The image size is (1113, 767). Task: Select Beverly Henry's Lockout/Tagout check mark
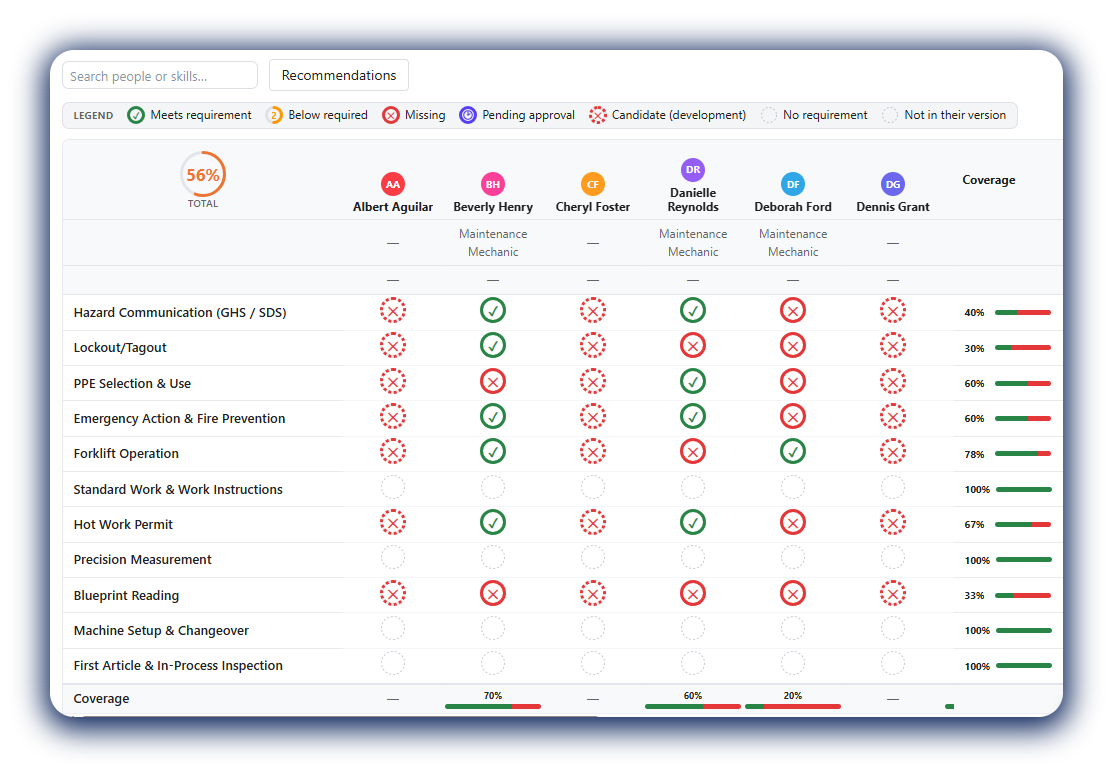click(x=493, y=346)
